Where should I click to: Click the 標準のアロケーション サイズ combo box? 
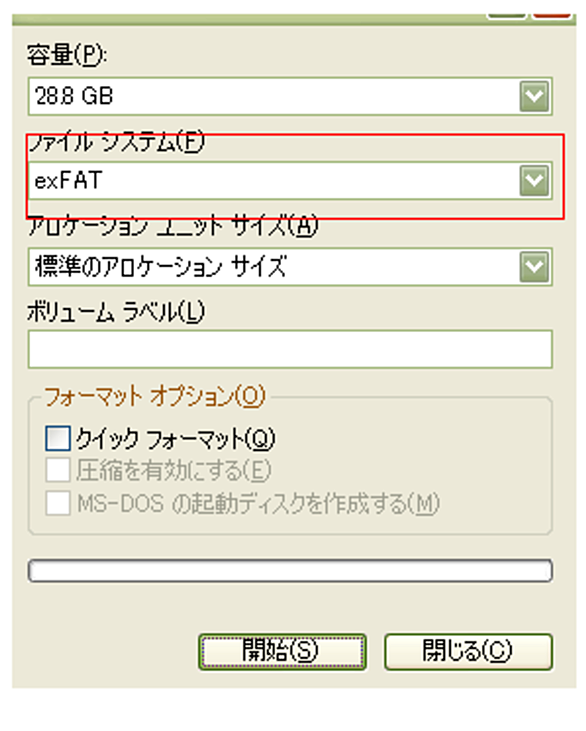pyautogui.click(x=290, y=267)
